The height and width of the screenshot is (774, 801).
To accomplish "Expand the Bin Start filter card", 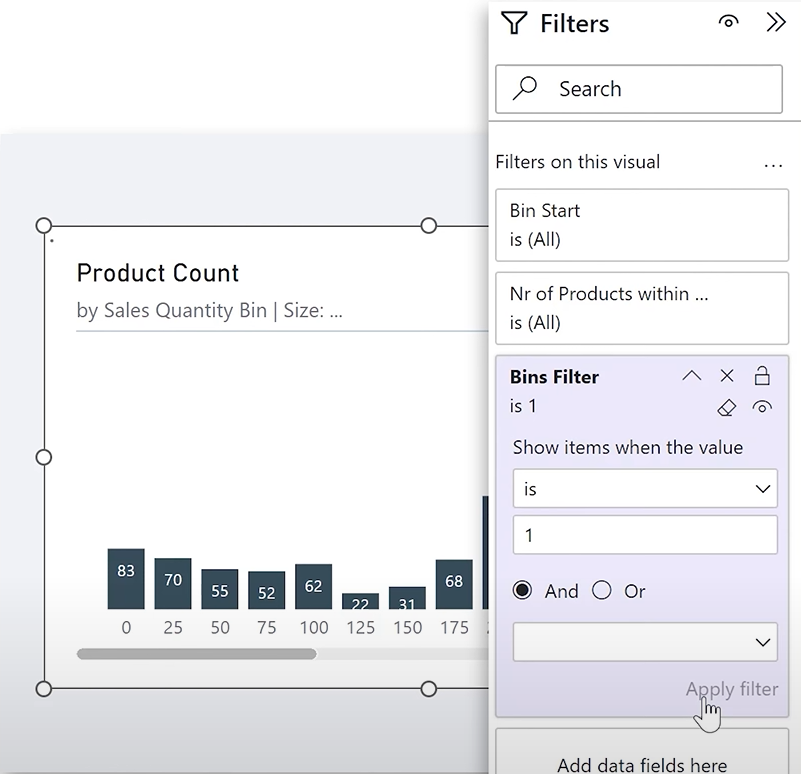I will pos(642,225).
